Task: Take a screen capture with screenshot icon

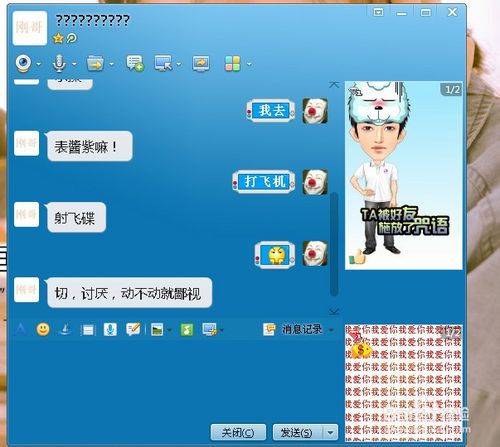Action: 209,330
